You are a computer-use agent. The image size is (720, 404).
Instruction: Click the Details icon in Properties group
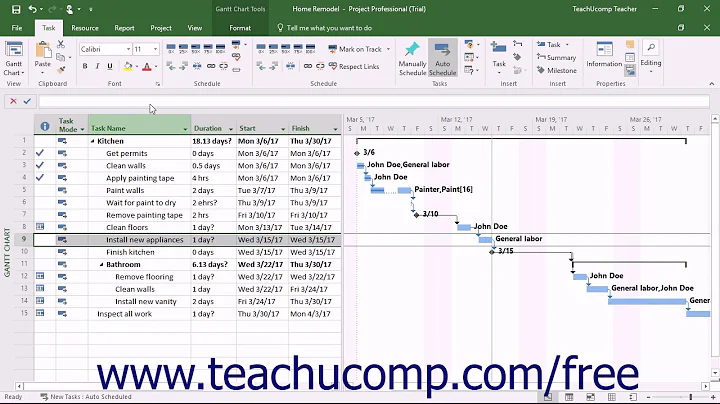click(630, 57)
